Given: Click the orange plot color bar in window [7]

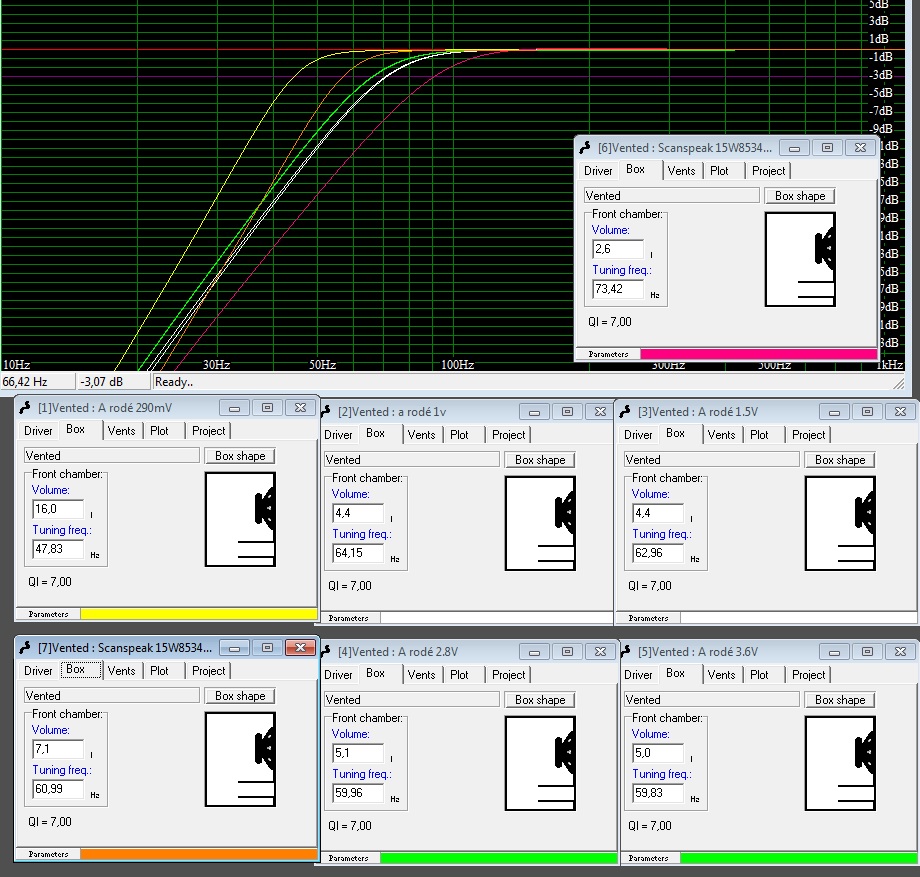Looking at the screenshot, I should pyautogui.click(x=197, y=854).
